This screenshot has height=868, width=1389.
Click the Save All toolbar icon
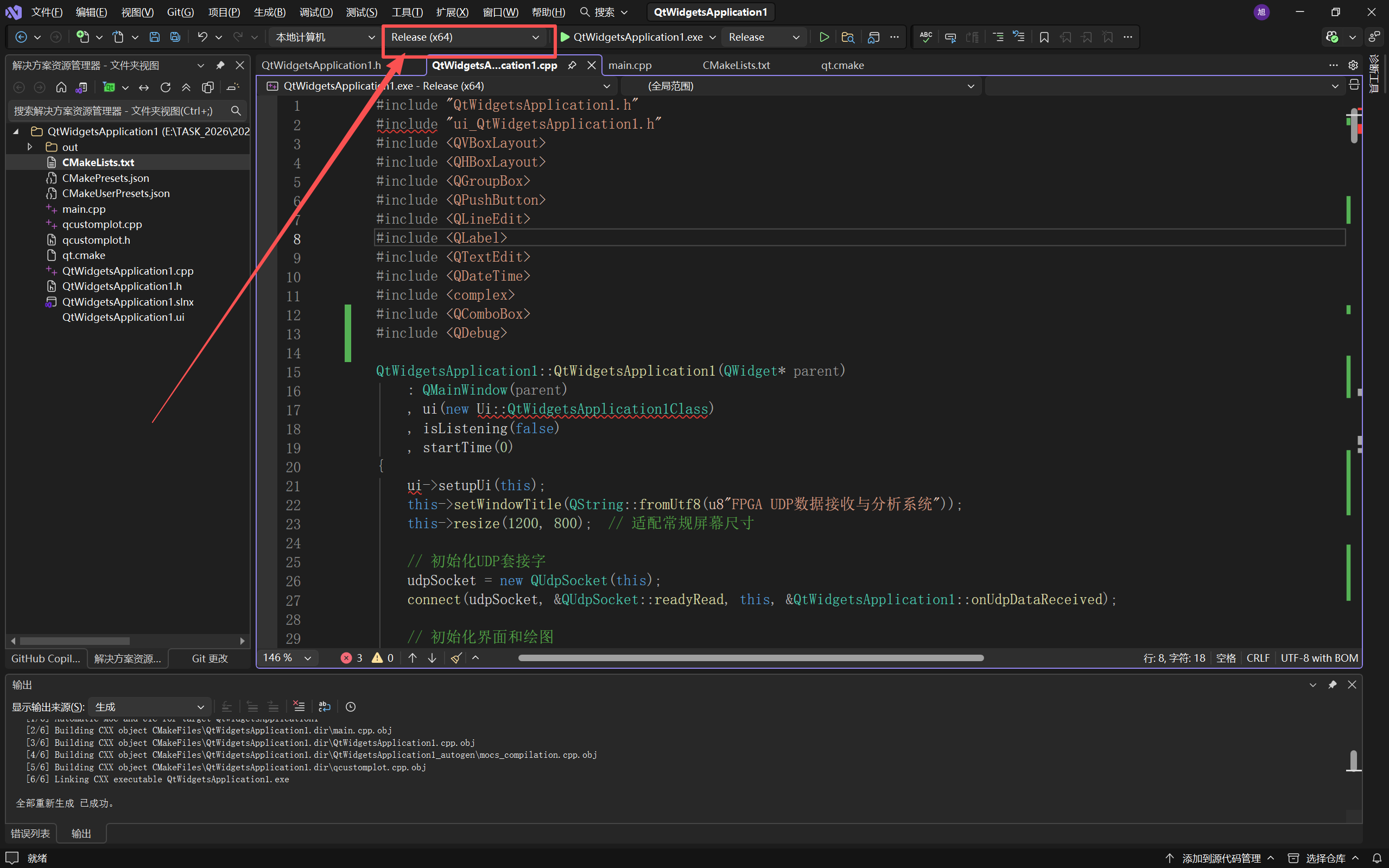(175, 37)
